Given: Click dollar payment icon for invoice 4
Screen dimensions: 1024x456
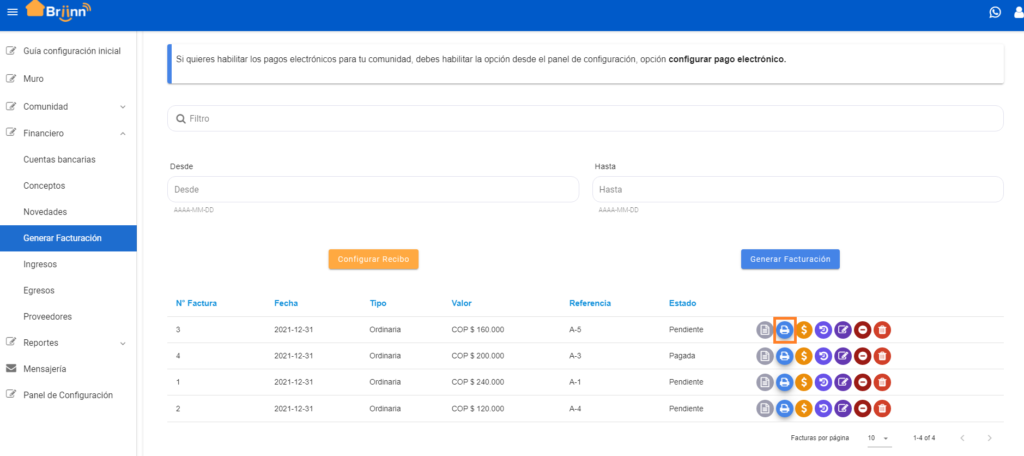Looking at the screenshot, I should click(804, 356).
